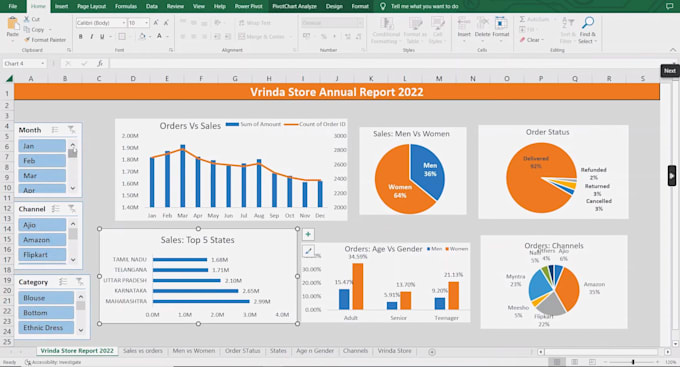Viewport: 680px width, 367px height.
Task: Open the Sales vs orders sheet tab
Action: tap(143, 351)
